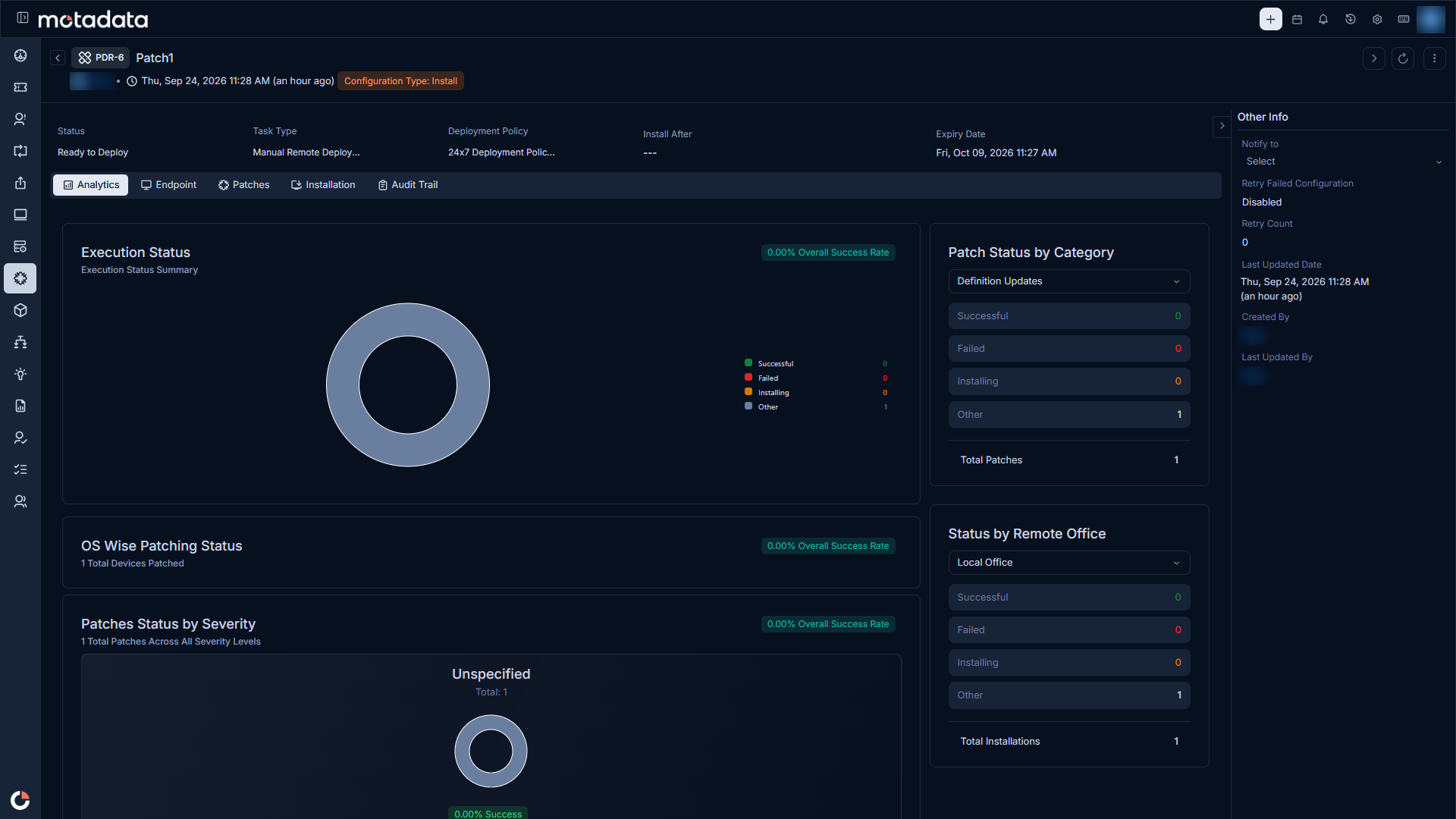Click the Total Patches count row
This screenshot has width=1456, height=819.
pos(1069,460)
